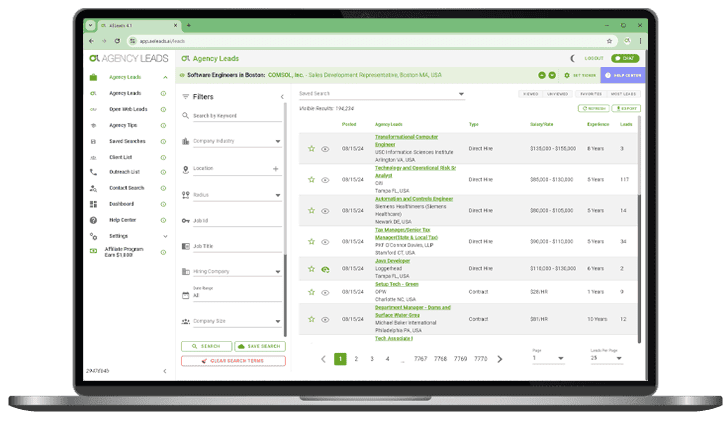727x421 pixels.
Task: Click the ticker up round button
Action: pyautogui.click(x=542, y=75)
